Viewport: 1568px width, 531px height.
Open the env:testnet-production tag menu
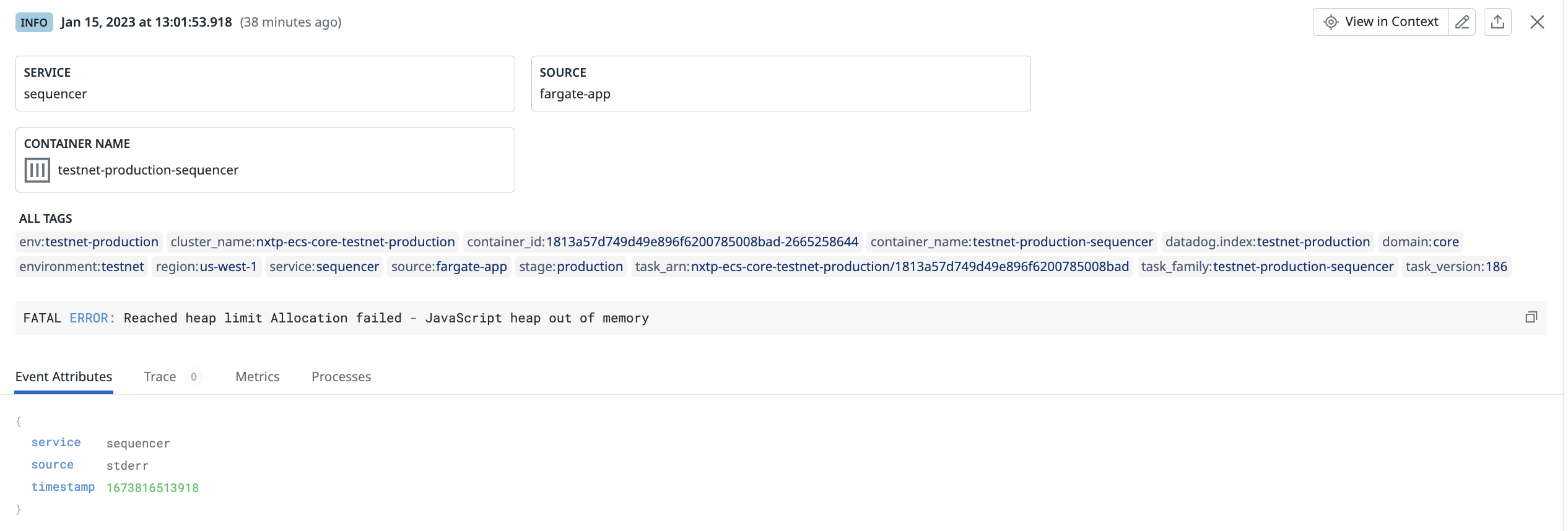tap(89, 241)
